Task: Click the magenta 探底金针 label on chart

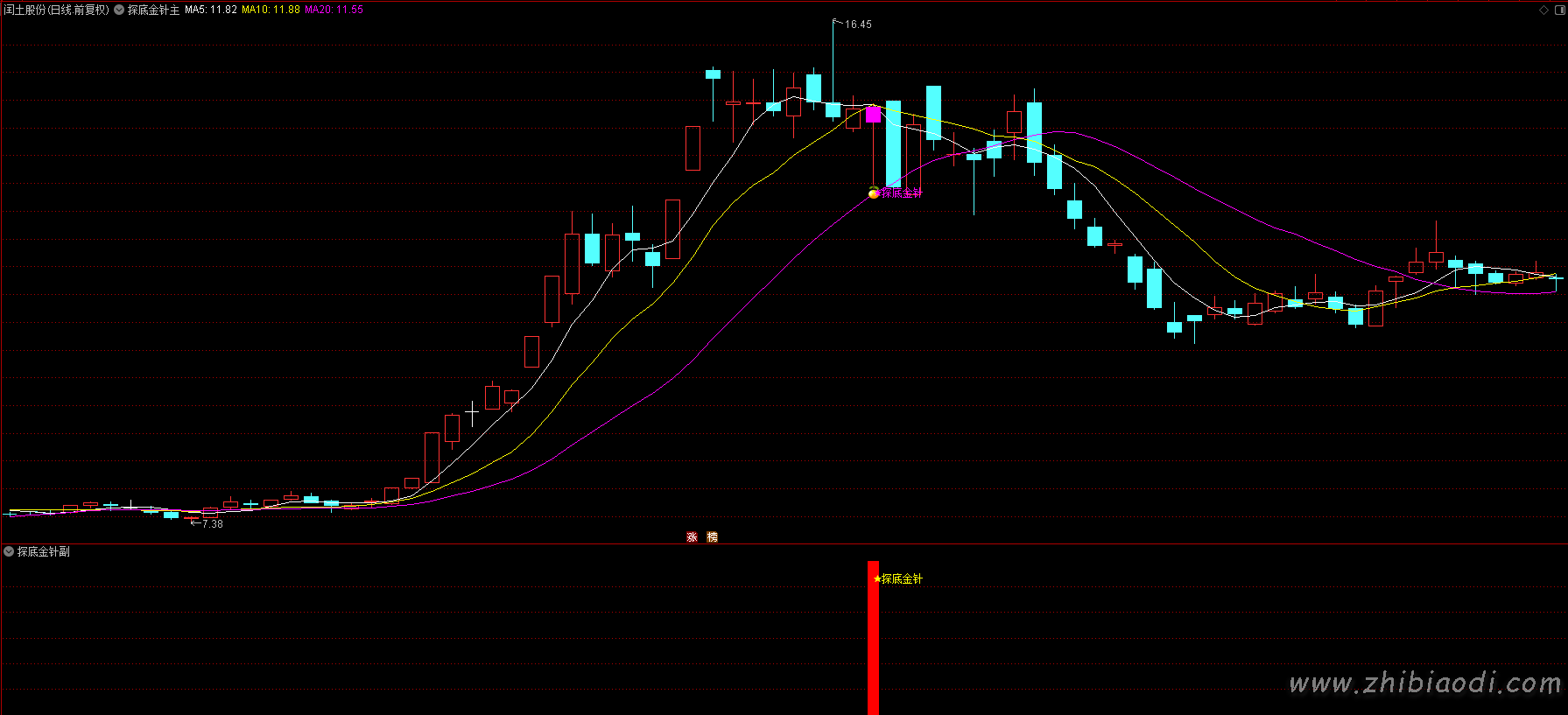Action: (902, 193)
